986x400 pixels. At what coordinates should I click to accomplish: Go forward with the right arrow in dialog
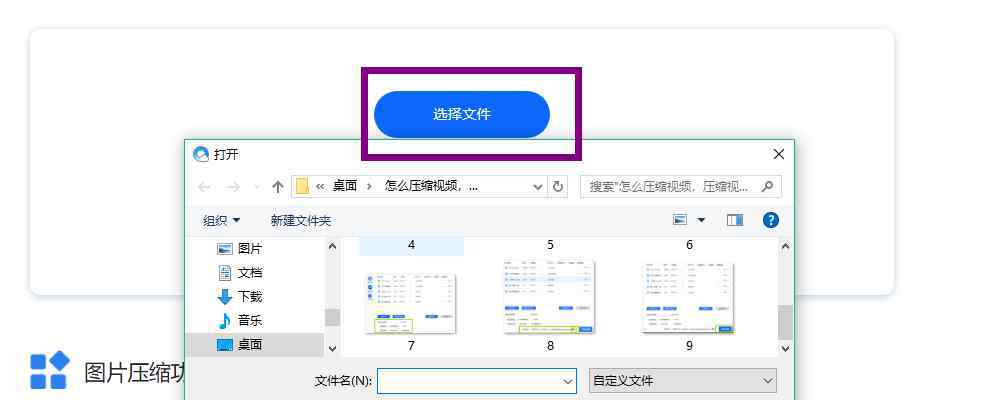tap(233, 187)
